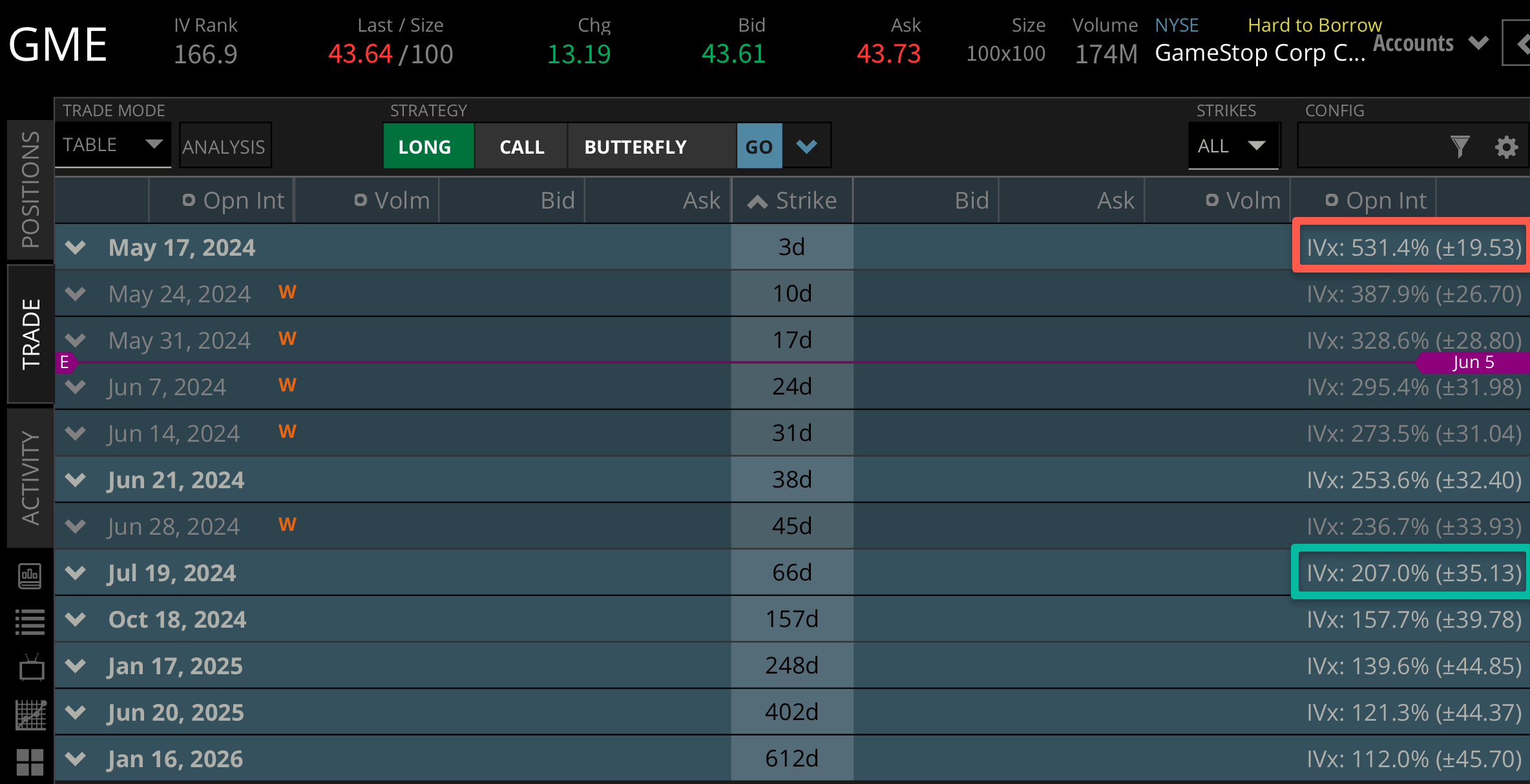Click the Strike column sort header
This screenshot has width=1530, height=784.
pos(792,200)
